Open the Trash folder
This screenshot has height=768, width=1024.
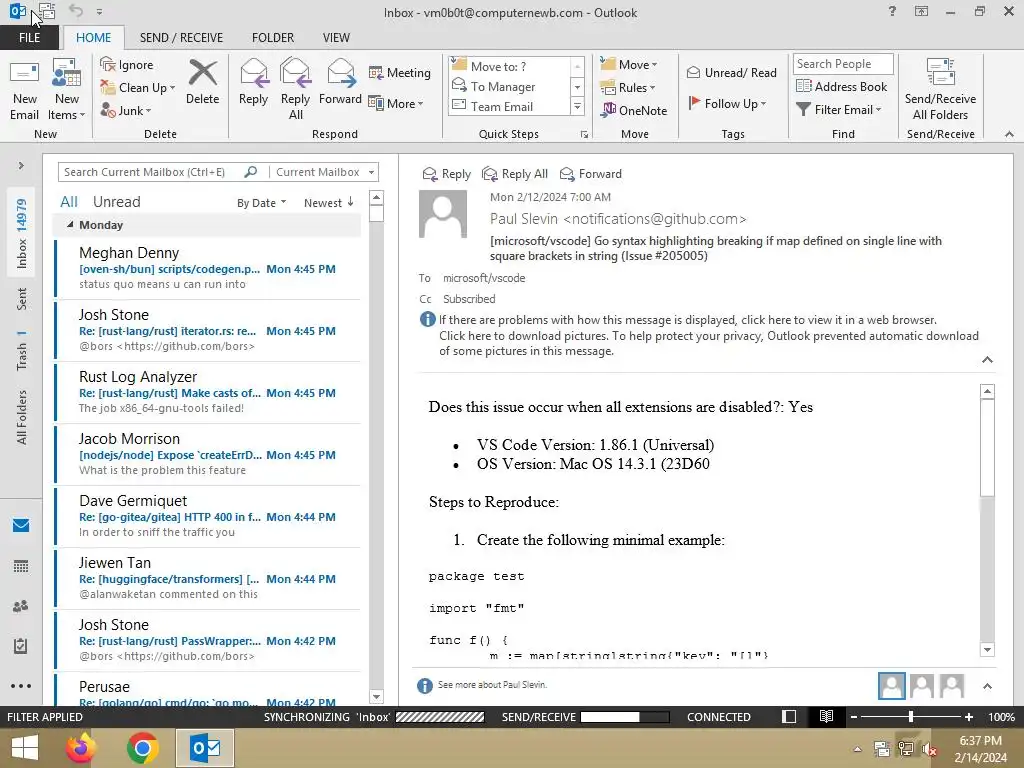point(22,350)
